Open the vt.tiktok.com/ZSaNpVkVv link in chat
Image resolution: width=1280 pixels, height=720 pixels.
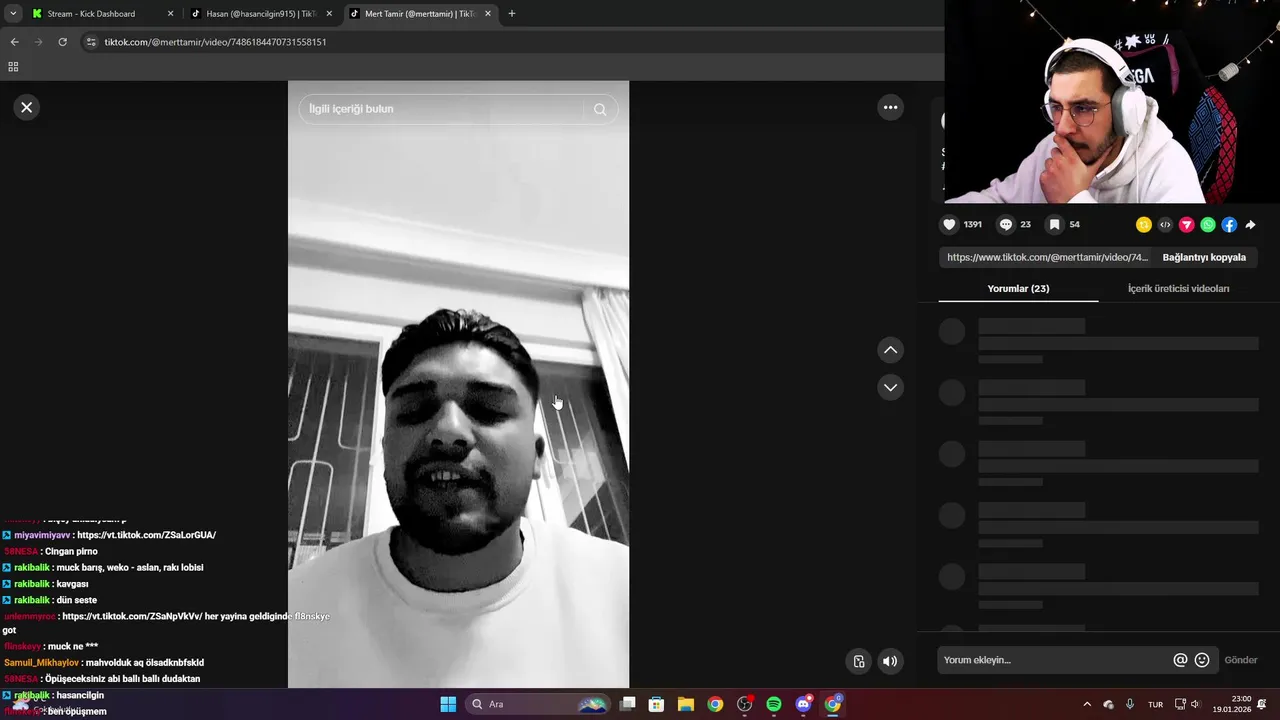point(133,616)
